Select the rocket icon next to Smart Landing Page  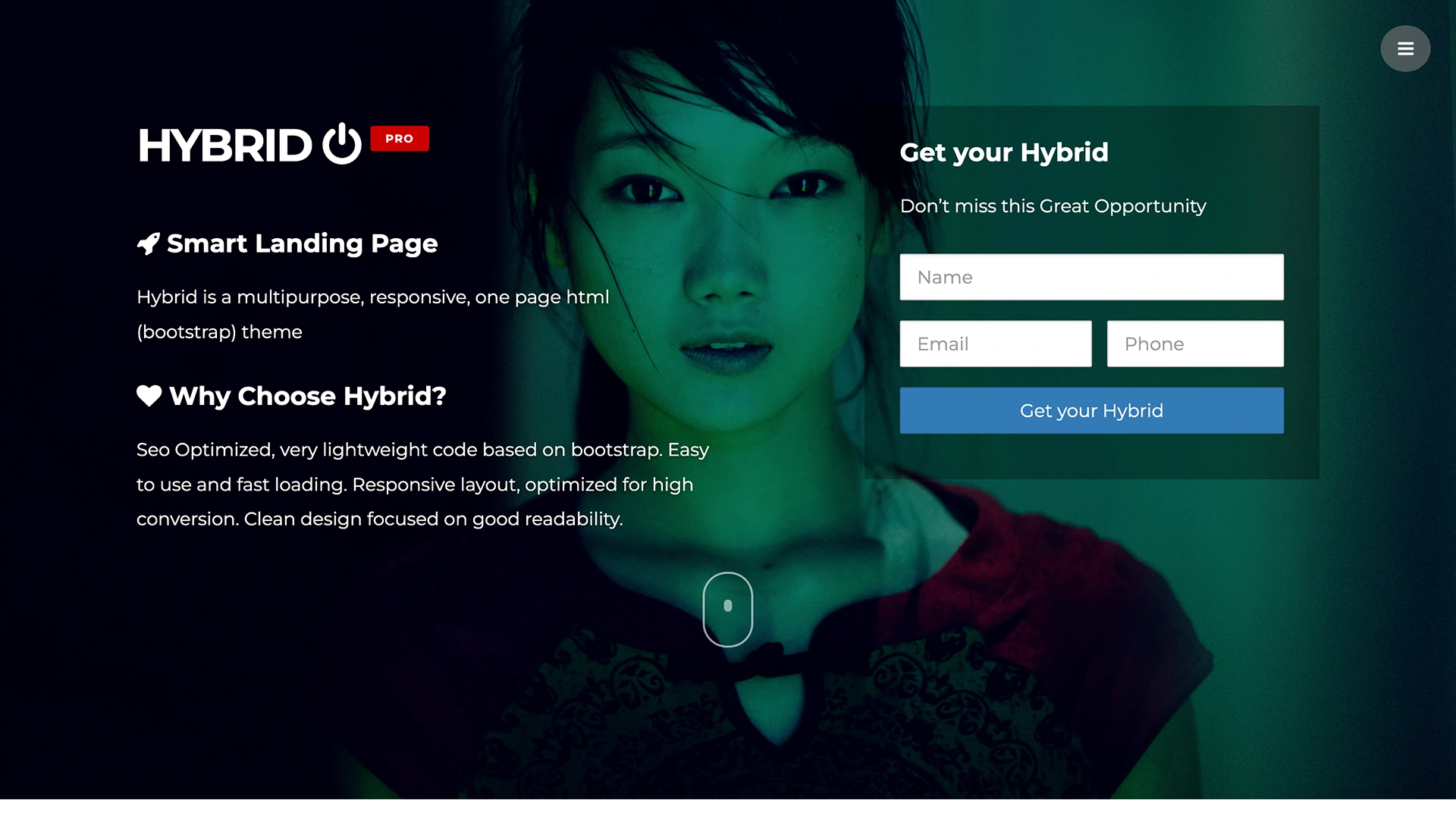tap(149, 243)
